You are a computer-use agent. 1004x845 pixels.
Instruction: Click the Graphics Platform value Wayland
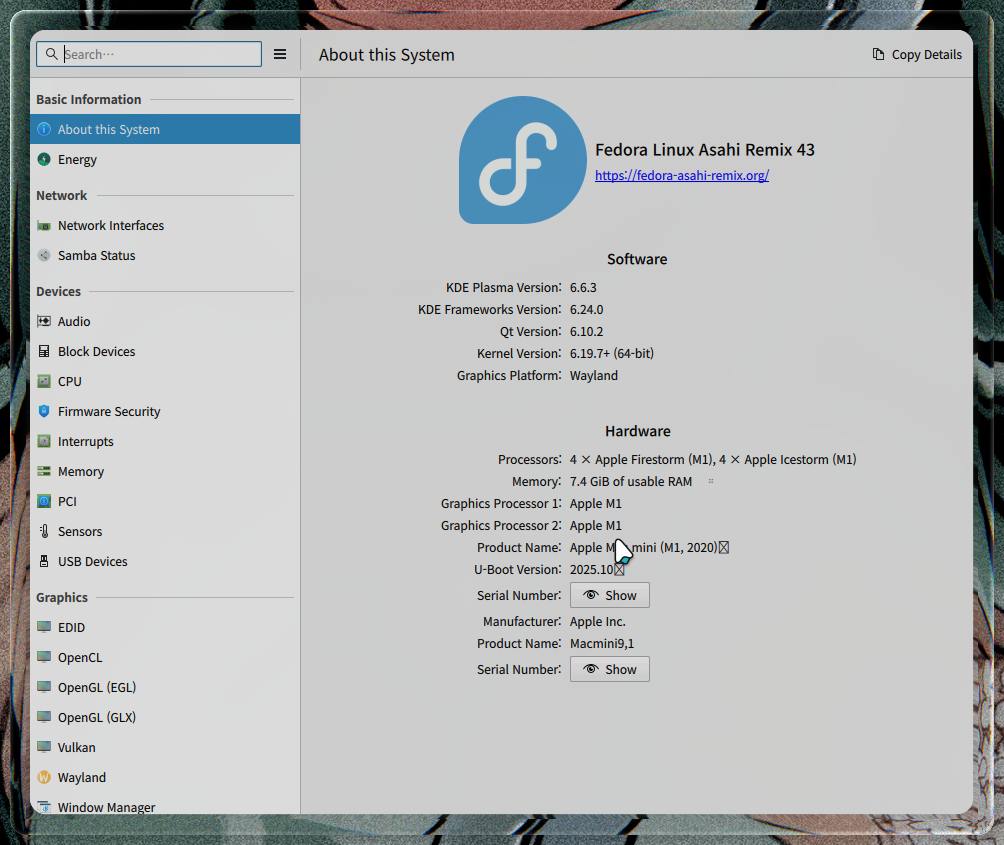point(594,376)
